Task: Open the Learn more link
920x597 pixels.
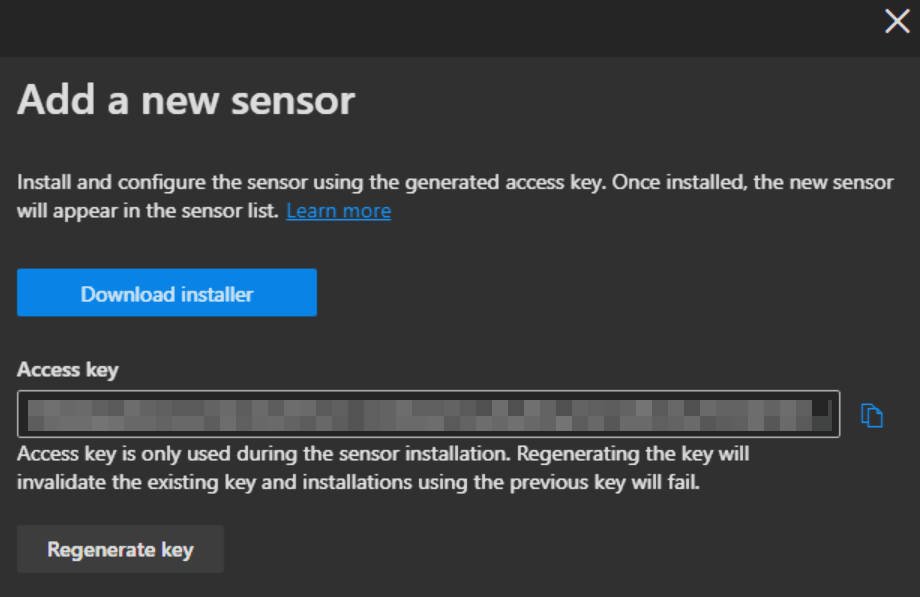Action: pos(338,211)
